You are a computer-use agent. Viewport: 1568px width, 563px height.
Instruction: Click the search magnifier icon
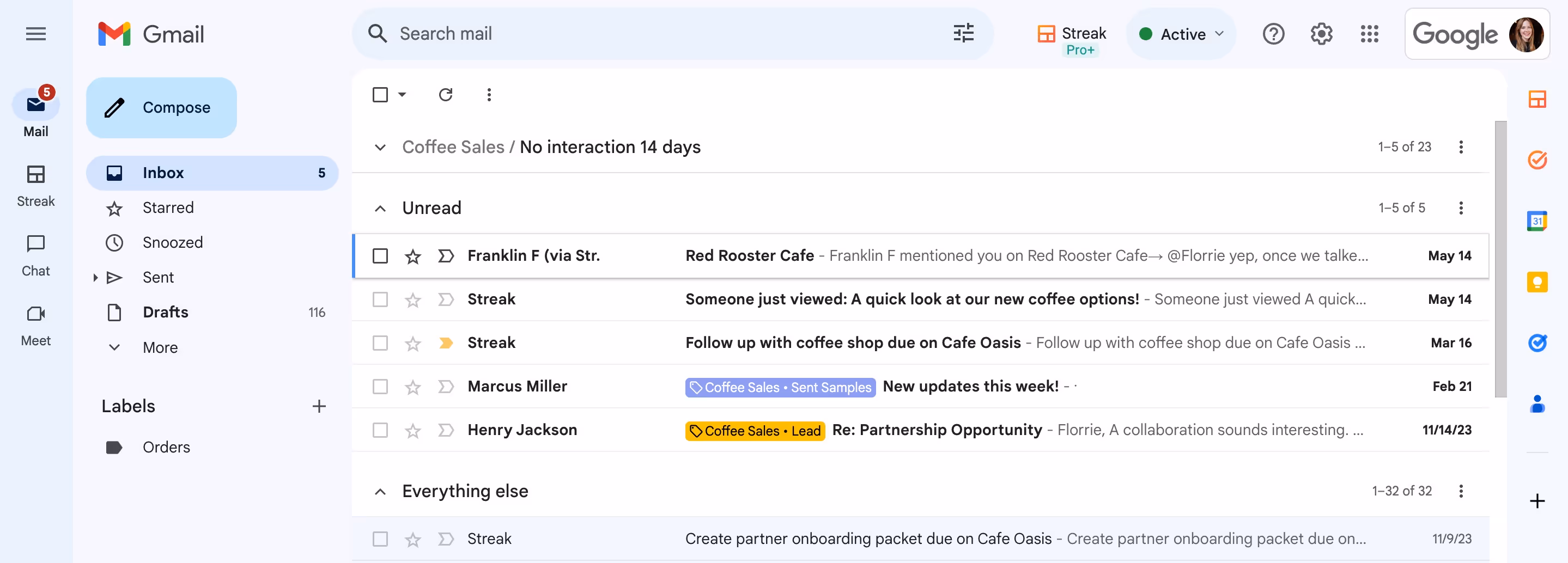(x=378, y=33)
